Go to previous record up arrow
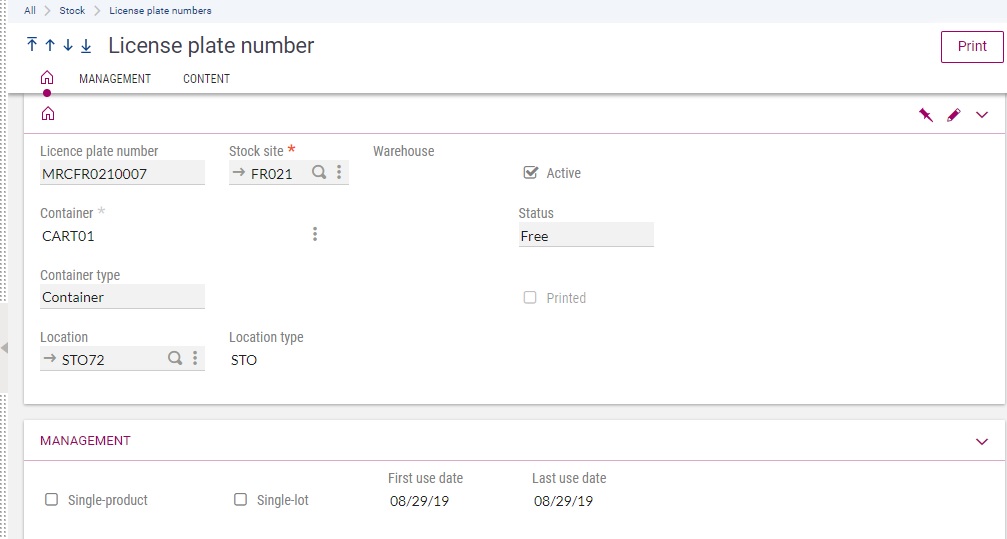Viewport: 1007px width, 539px height. tap(50, 46)
